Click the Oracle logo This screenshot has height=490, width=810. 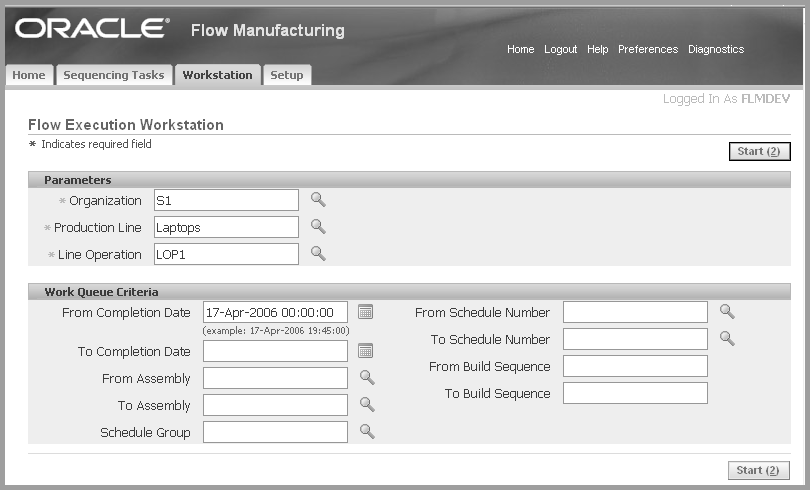tap(92, 28)
